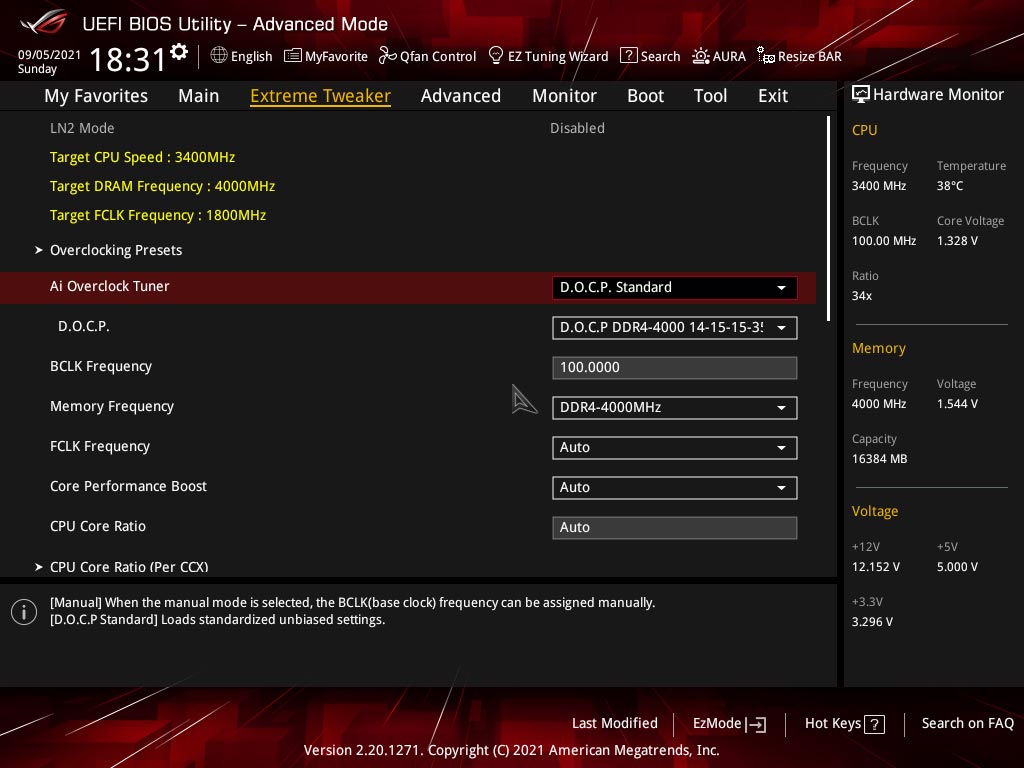Image resolution: width=1024 pixels, height=768 pixels.
Task: Click the BCLK Frequency input field
Action: tap(674, 367)
